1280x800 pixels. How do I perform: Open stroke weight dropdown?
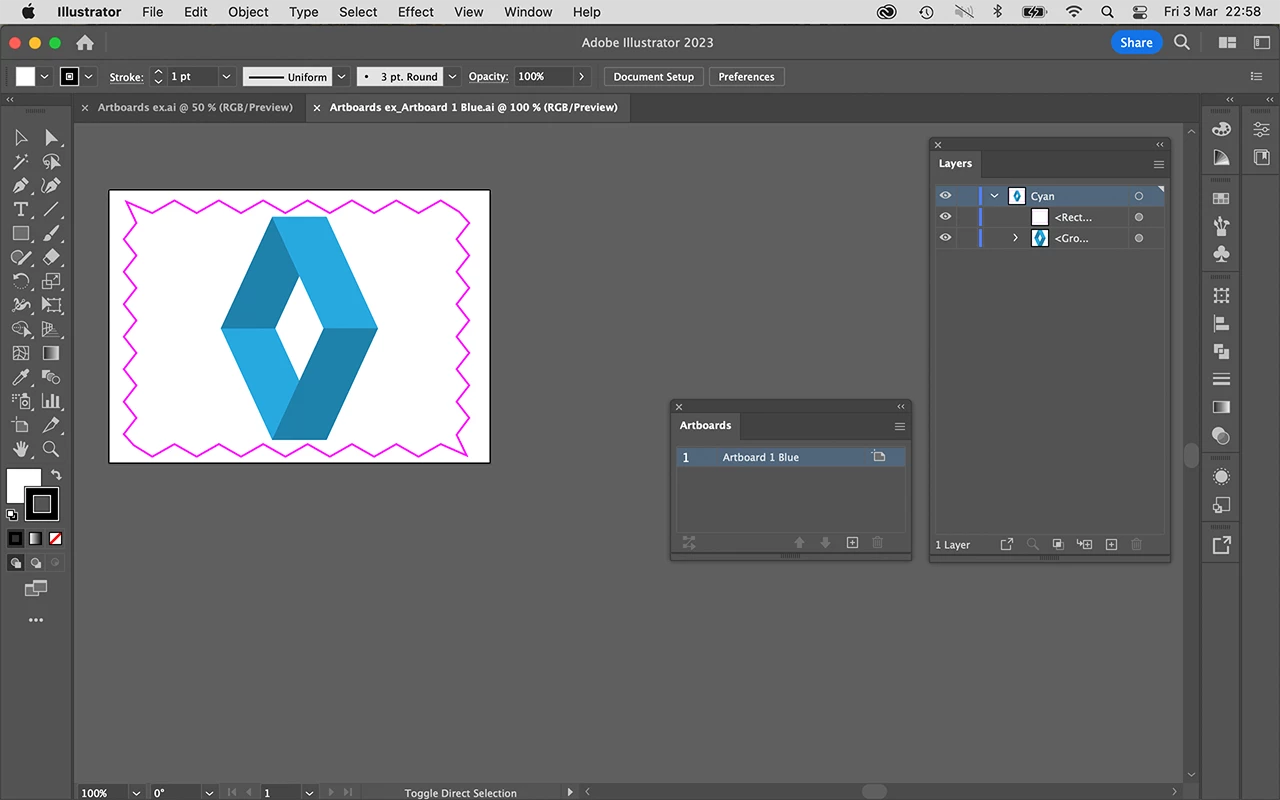[226, 77]
